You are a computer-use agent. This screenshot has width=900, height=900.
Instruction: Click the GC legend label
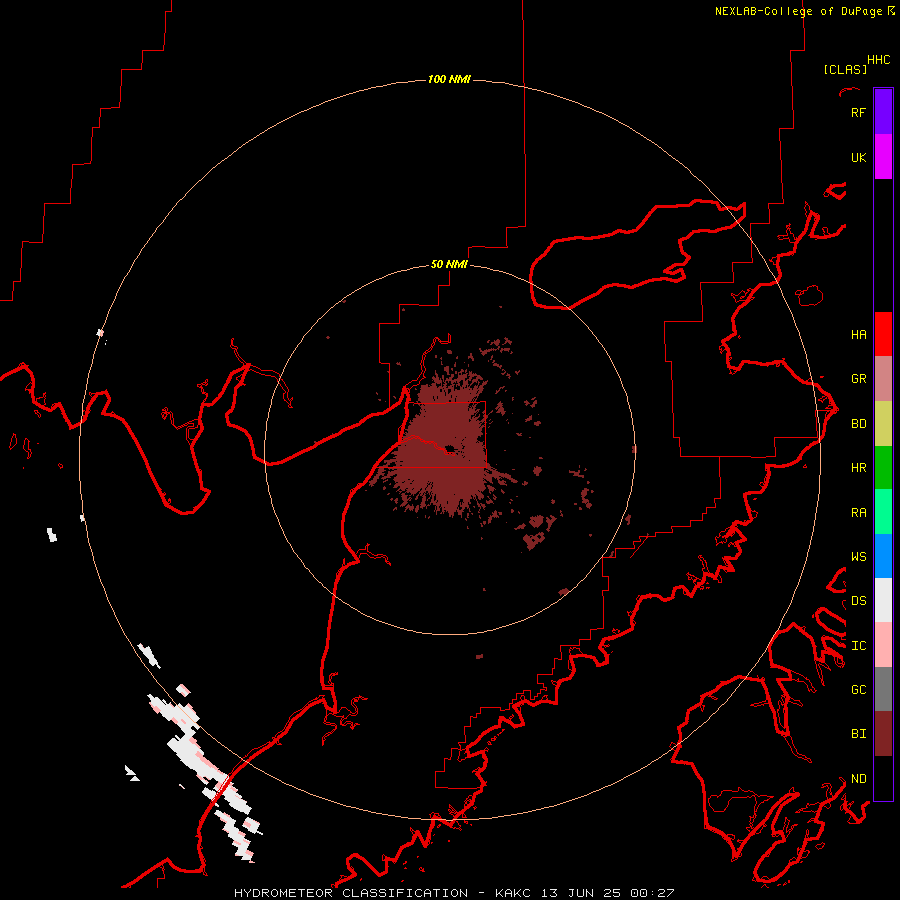point(858,689)
